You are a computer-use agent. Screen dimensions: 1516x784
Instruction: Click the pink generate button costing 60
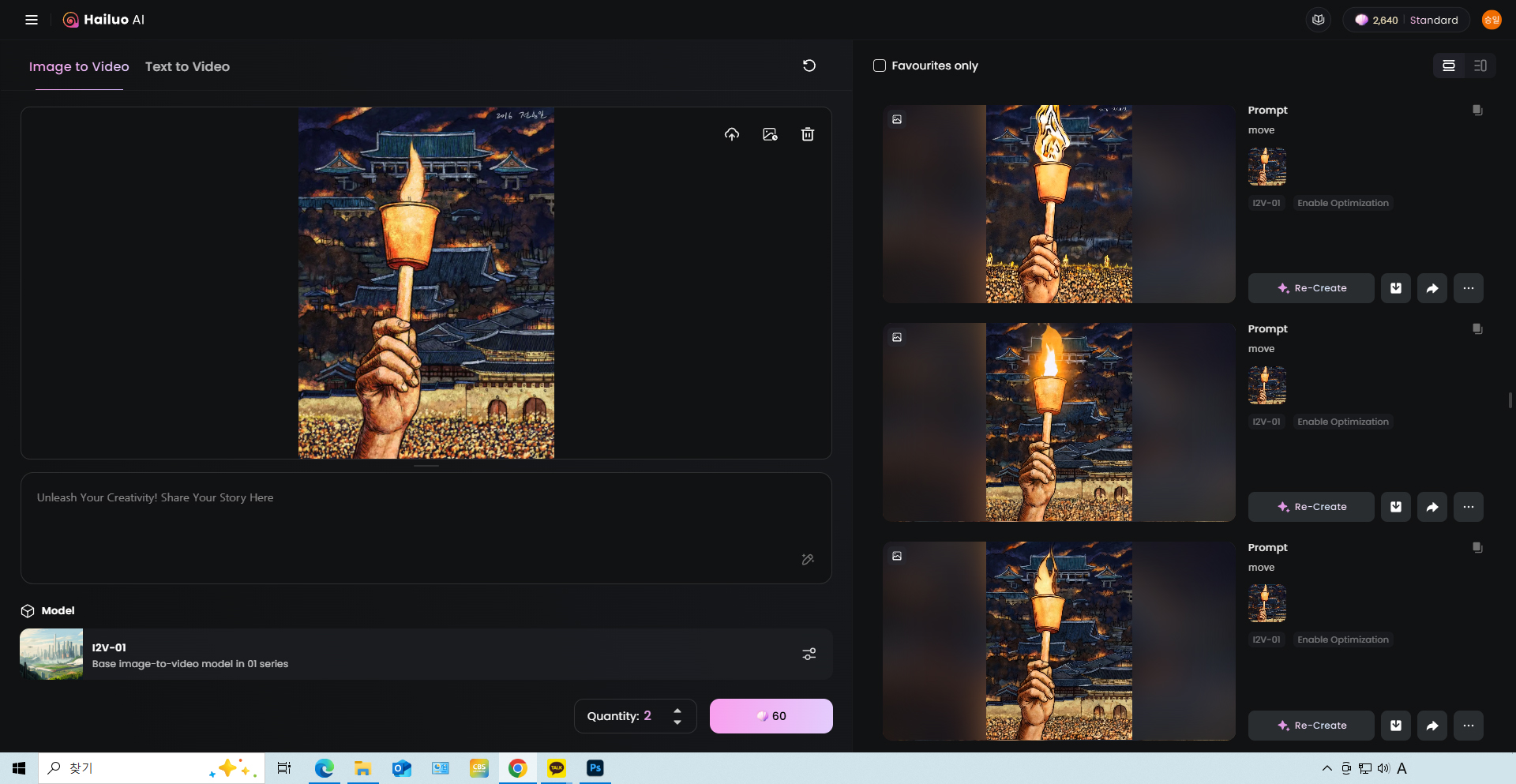coord(771,716)
